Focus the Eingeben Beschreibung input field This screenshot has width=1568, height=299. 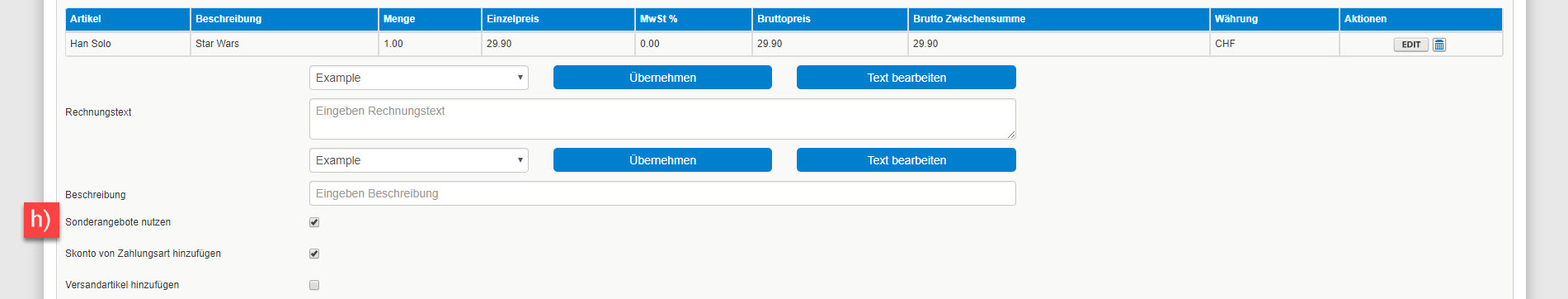pos(662,193)
